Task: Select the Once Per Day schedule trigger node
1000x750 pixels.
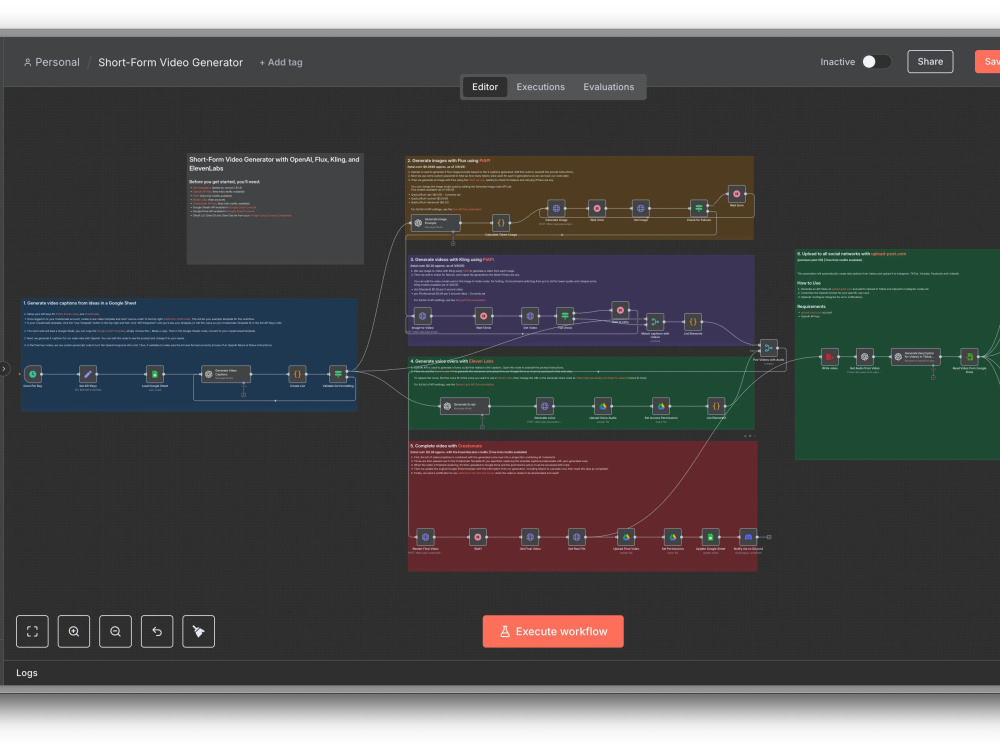Action: coord(33,374)
